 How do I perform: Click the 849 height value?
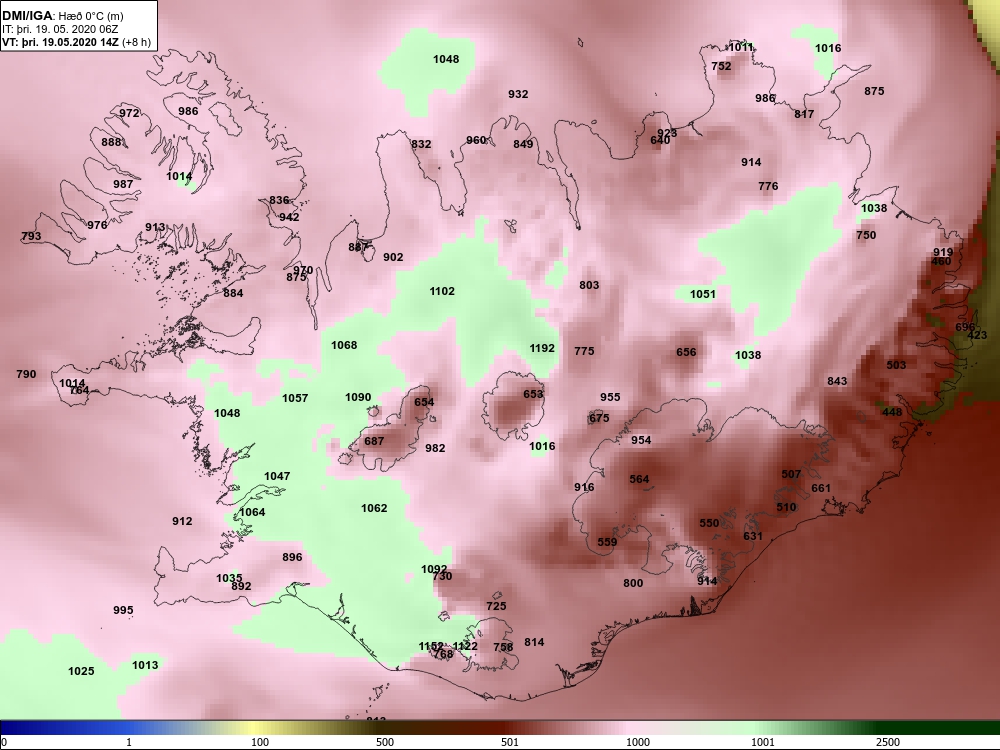[x=523, y=144]
